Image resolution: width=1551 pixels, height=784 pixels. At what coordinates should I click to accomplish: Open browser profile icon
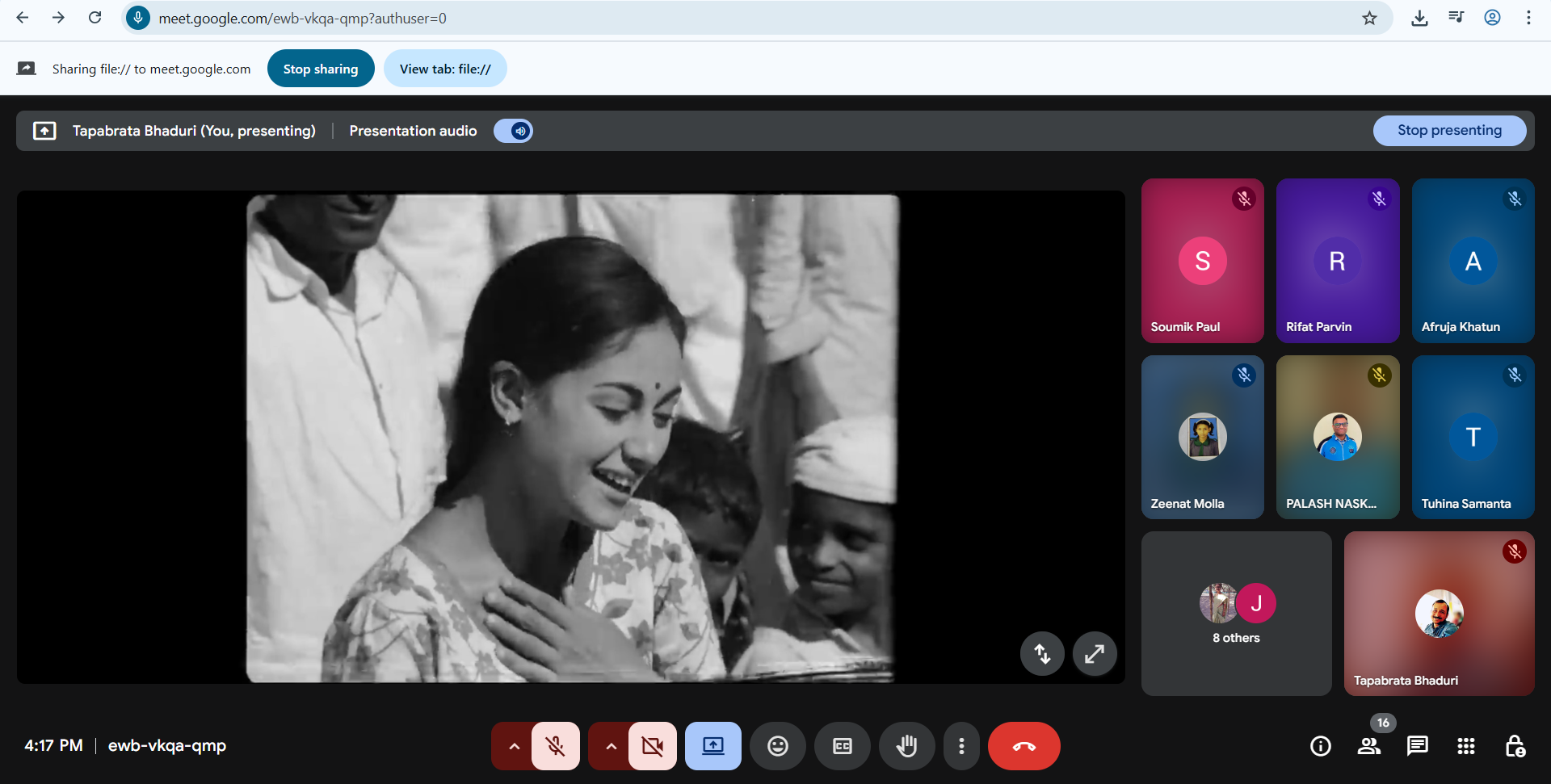click(1492, 18)
